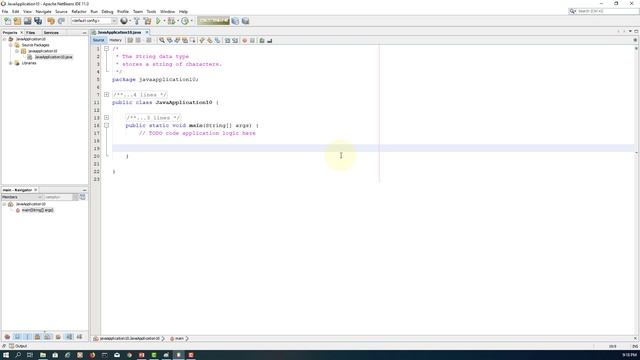Open Windows Start menu
This screenshot has height=360, width=640.
6,355
